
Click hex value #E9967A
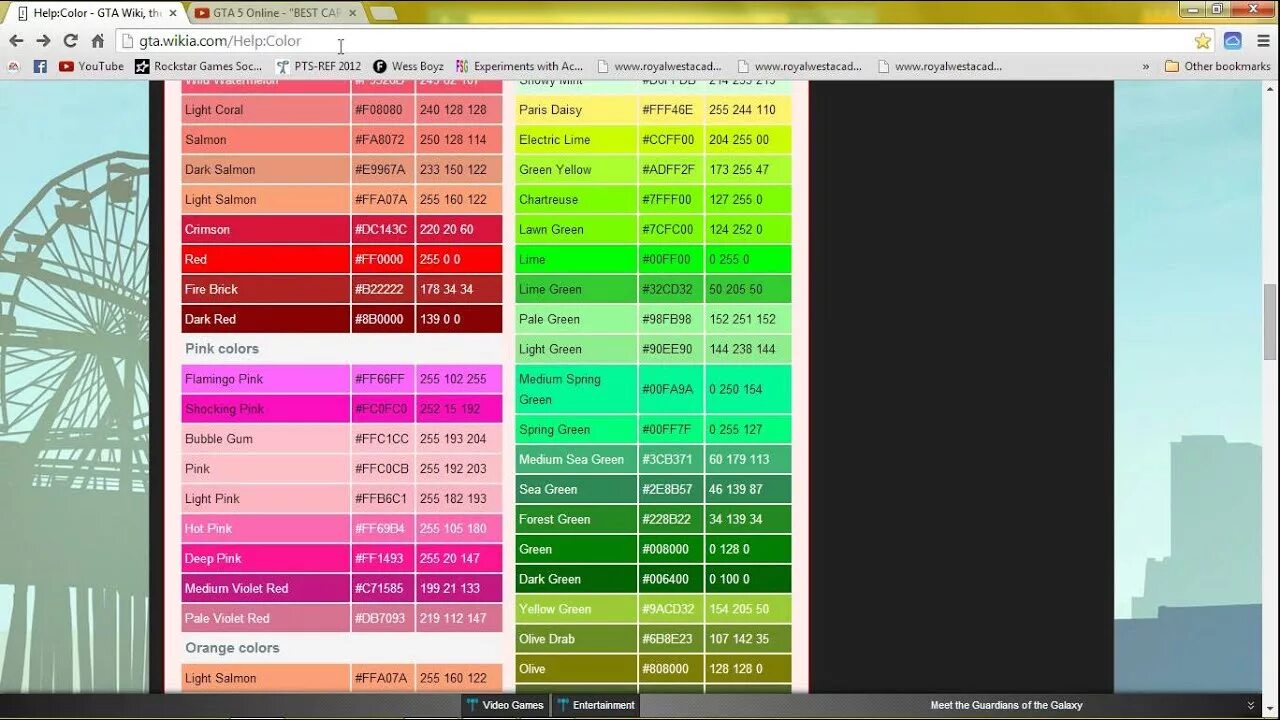381,170
